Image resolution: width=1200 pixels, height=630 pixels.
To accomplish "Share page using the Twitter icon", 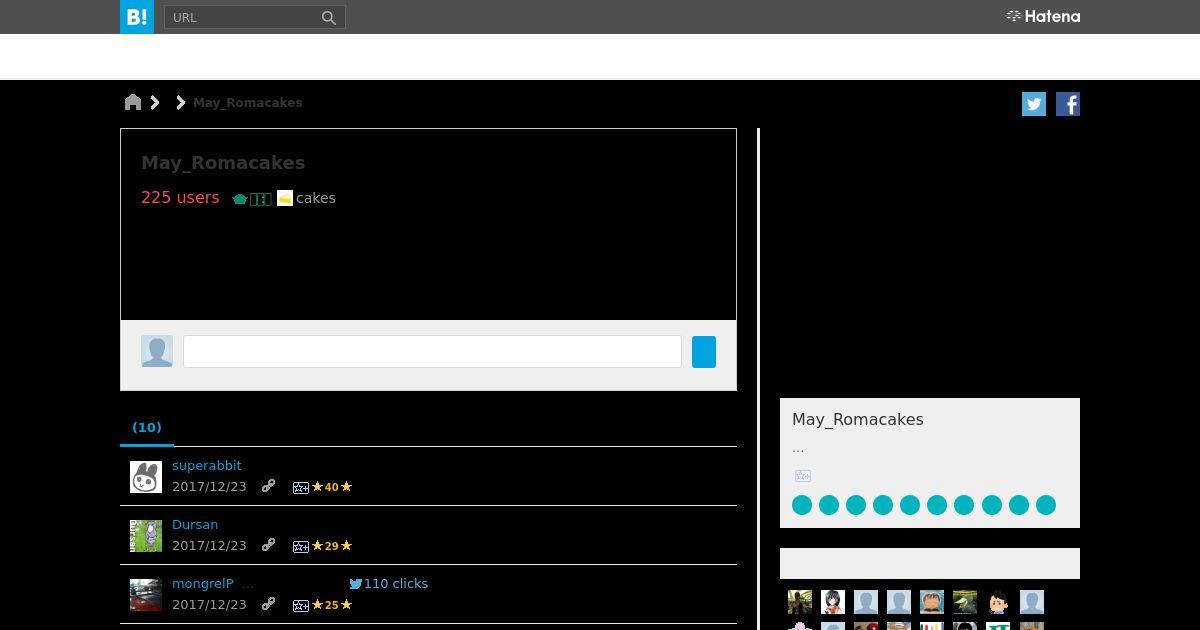I will coord(1034,104).
